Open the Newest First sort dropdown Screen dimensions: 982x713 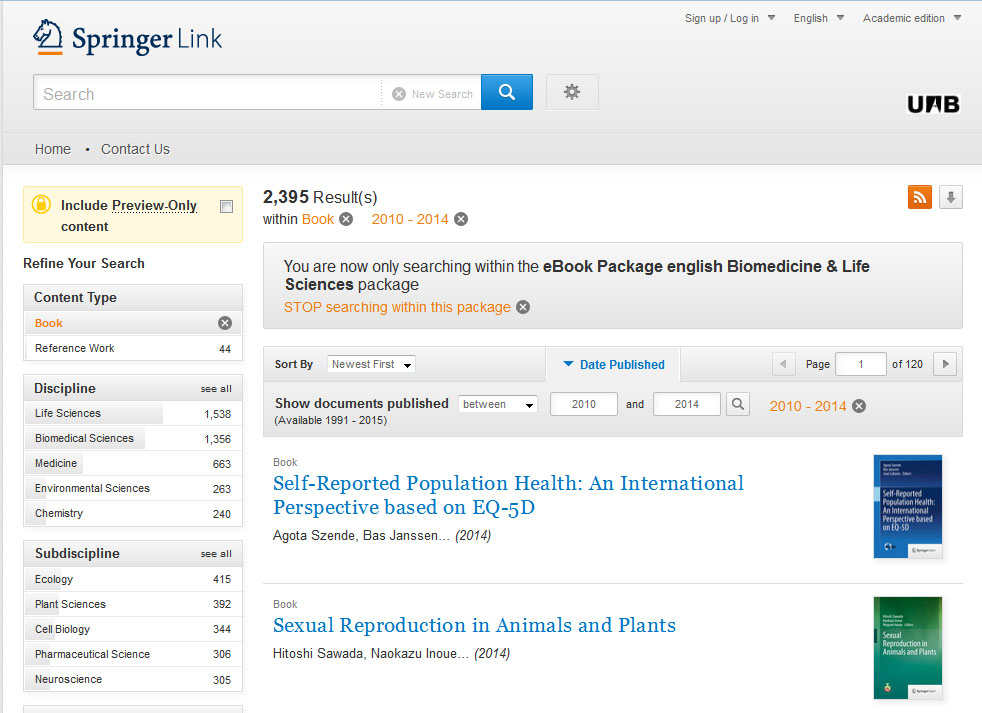[370, 364]
